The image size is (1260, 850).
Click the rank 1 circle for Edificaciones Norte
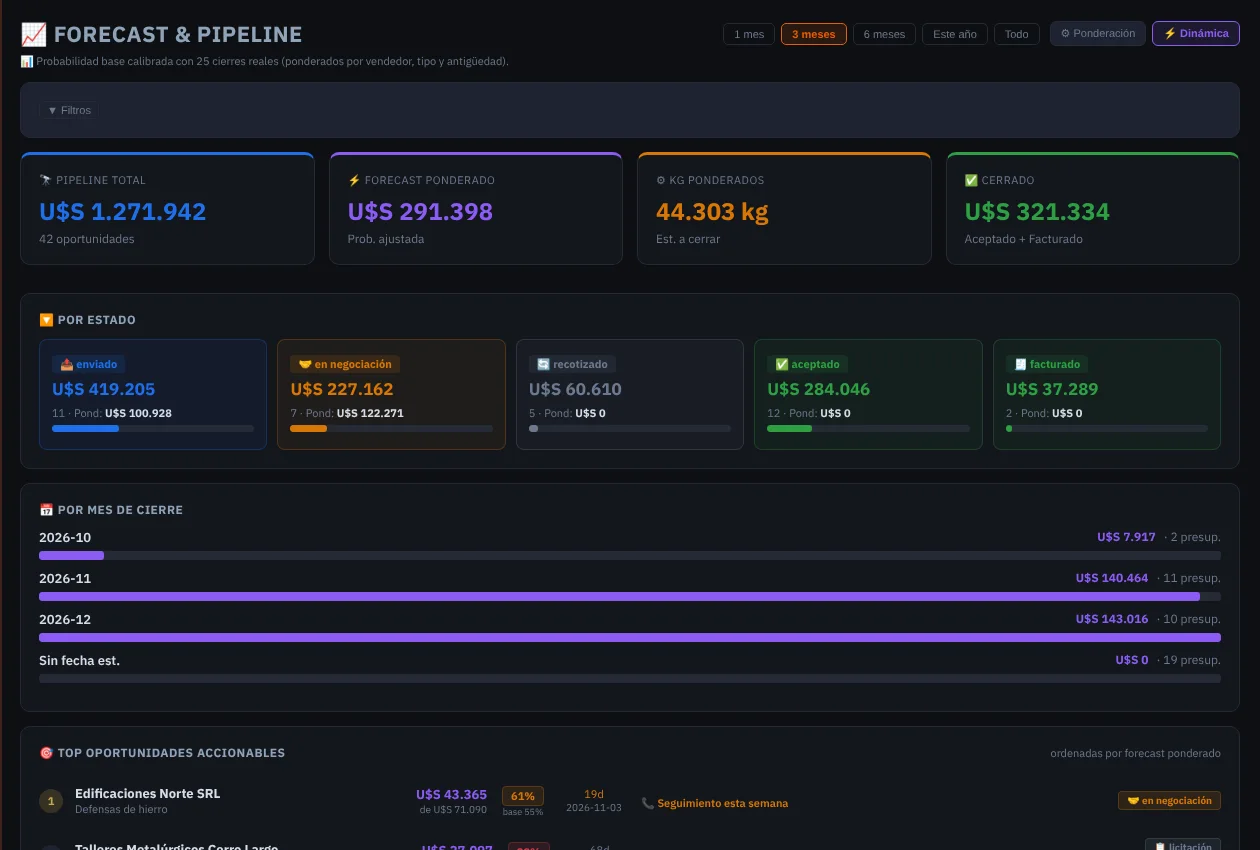tap(50, 801)
